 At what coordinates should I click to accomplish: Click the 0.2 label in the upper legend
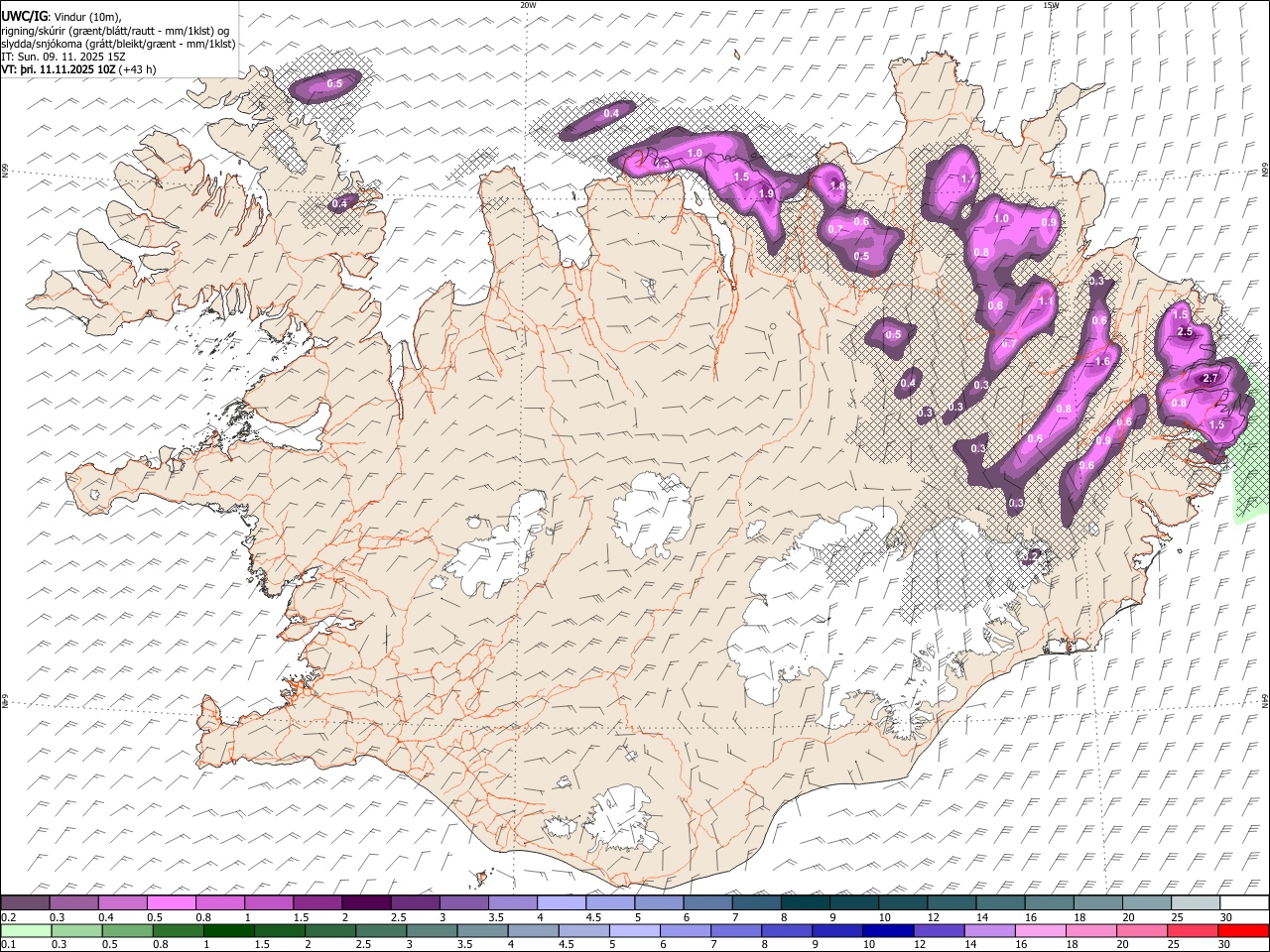tap(8, 917)
